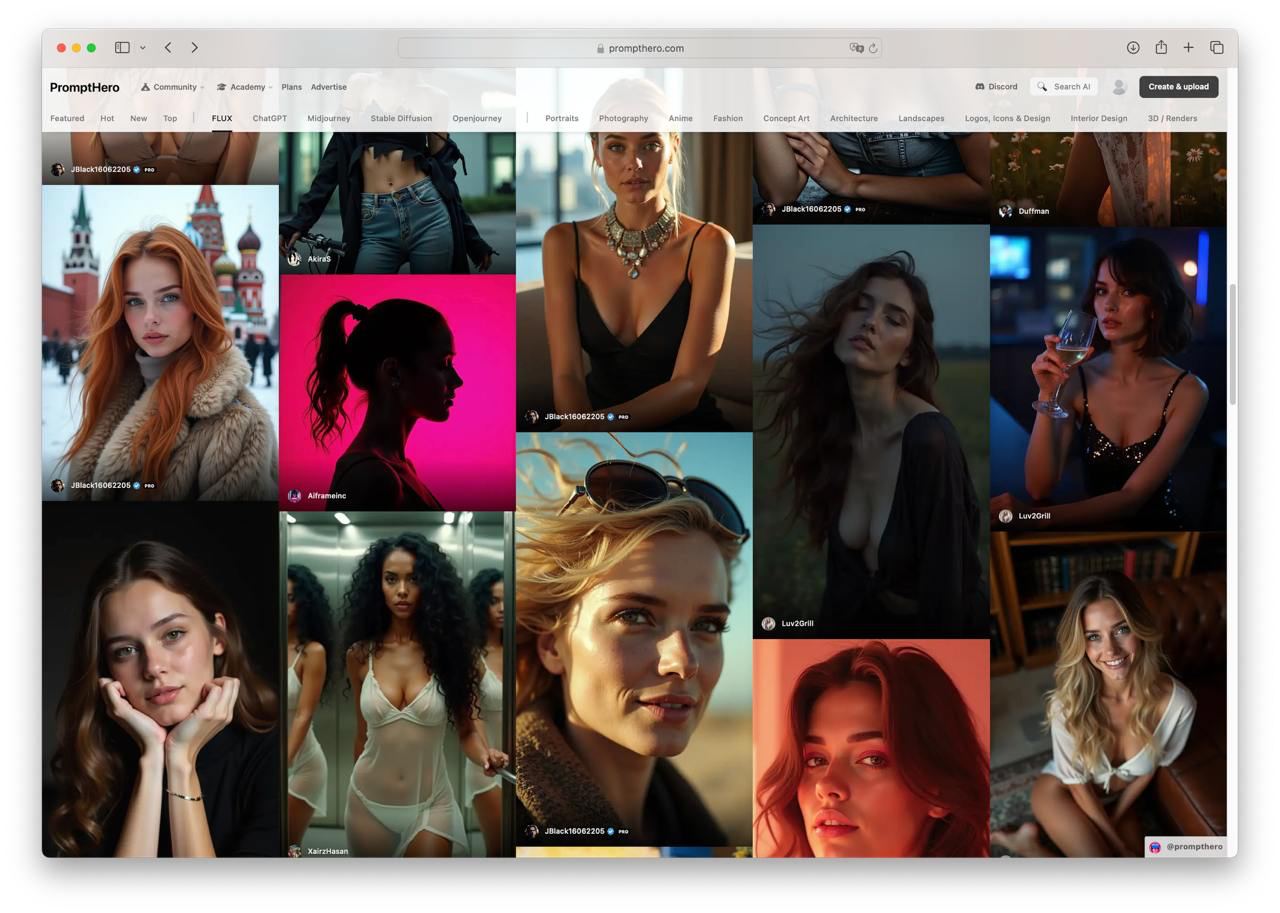The width and height of the screenshot is (1280, 913).
Task: Open the user profile avatar icon
Action: click(1119, 87)
